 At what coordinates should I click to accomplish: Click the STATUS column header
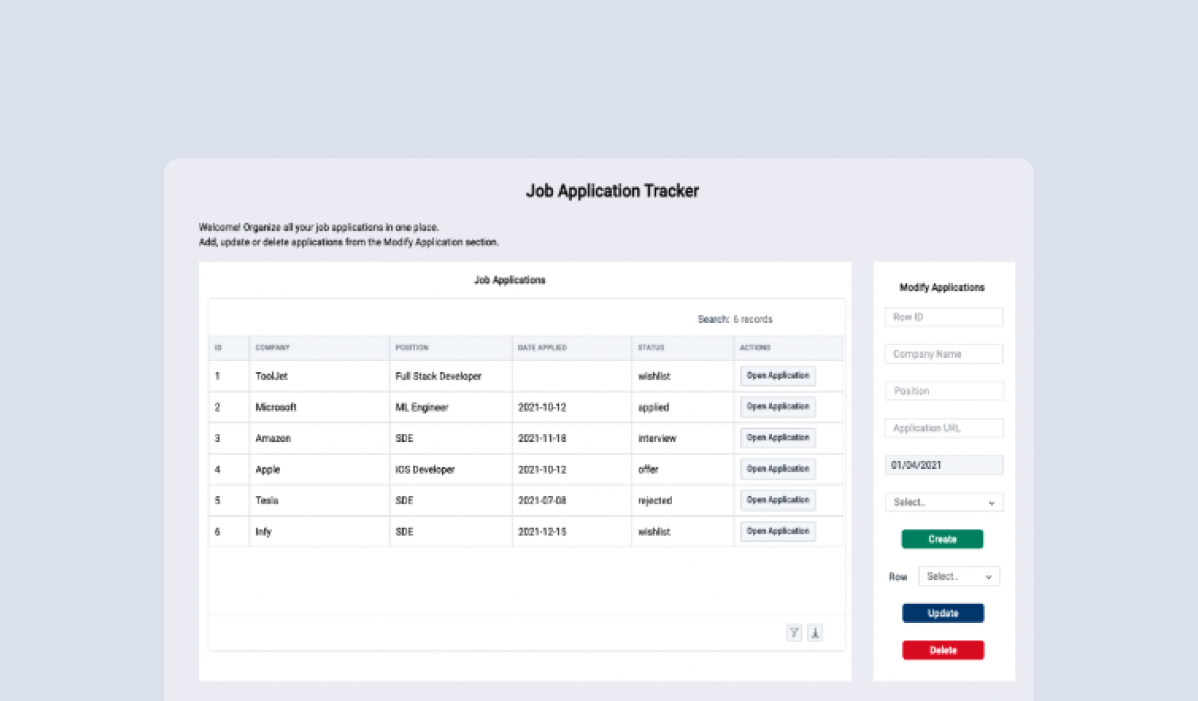coord(651,347)
